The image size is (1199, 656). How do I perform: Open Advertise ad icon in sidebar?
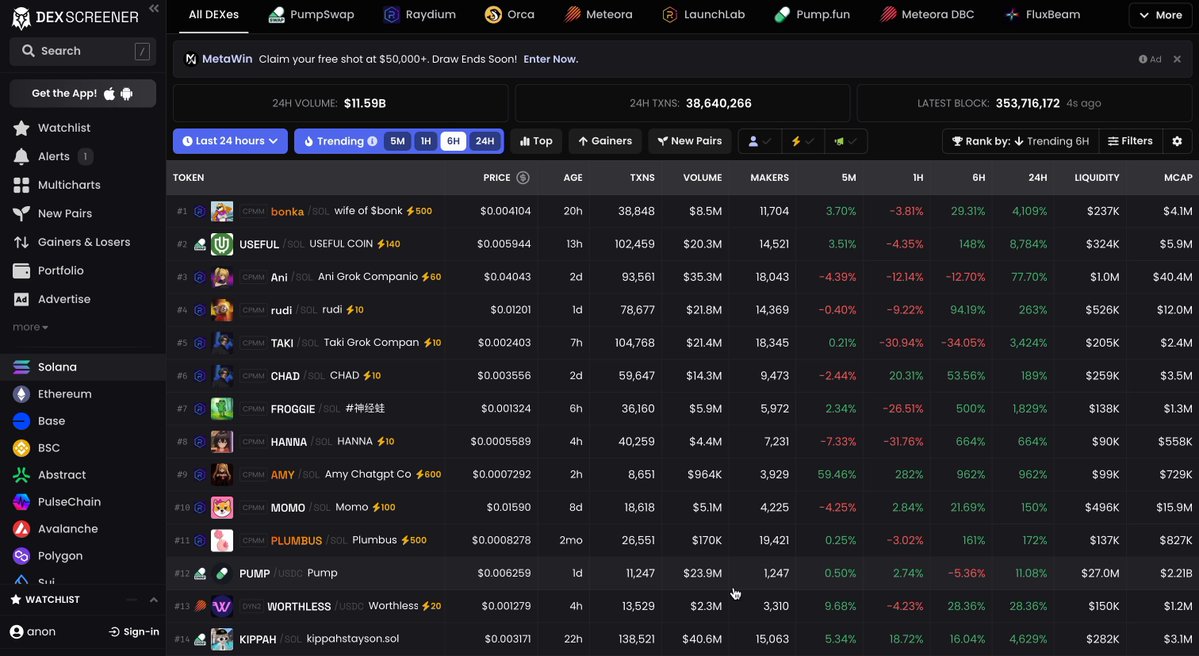coord(21,299)
